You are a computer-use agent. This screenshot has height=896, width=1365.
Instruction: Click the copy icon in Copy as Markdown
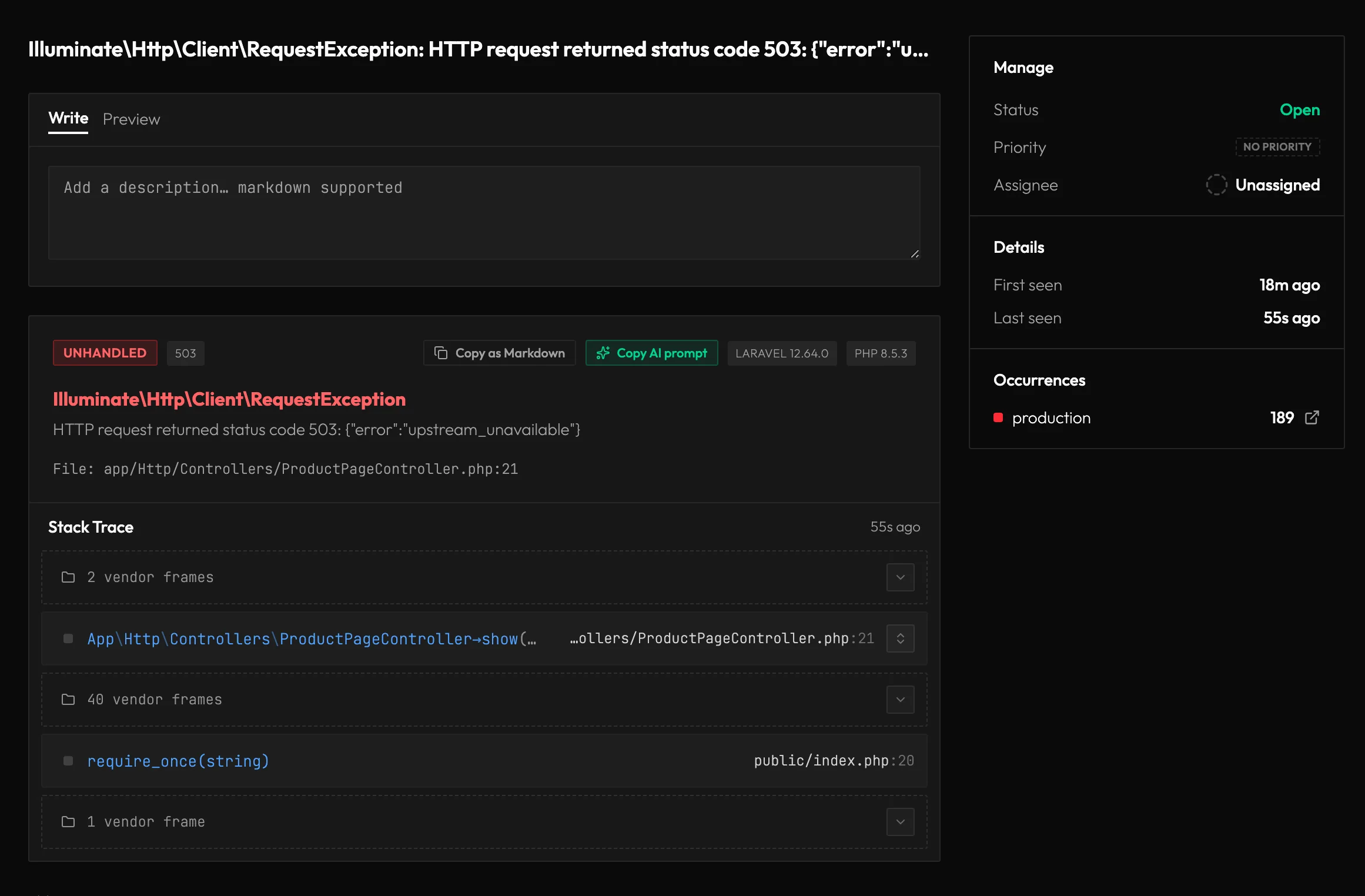pos(441,353)
